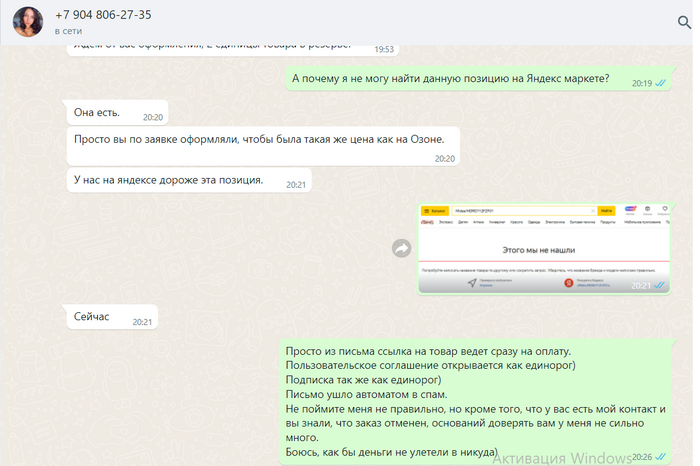
Task: Click the 20:21 timestamp on "Сейчас" message
Action: [142, 322]
